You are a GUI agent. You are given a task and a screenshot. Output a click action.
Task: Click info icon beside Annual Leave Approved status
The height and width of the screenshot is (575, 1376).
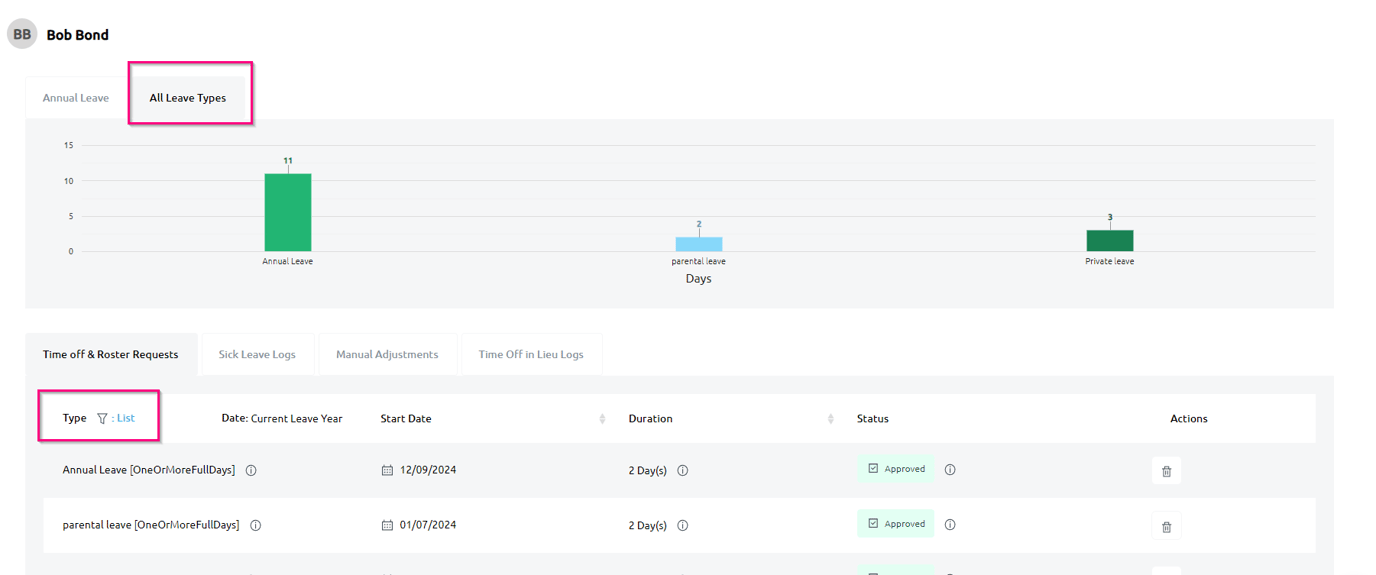[950, 469]
